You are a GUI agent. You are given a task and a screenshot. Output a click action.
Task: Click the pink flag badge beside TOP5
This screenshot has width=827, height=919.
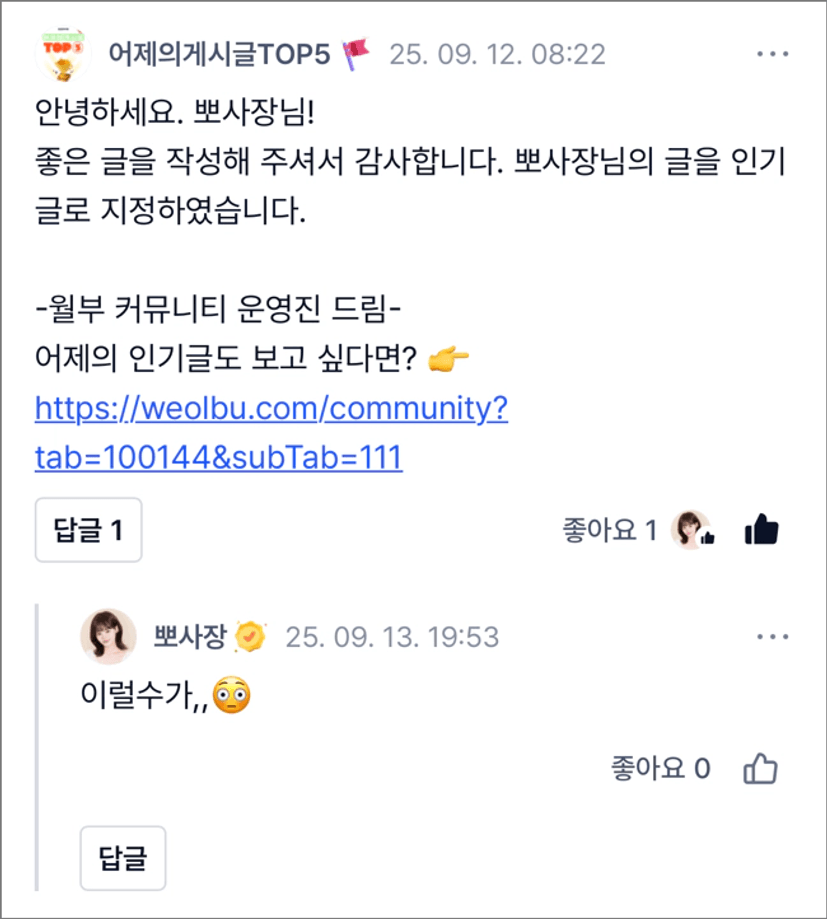pos(356,53)
